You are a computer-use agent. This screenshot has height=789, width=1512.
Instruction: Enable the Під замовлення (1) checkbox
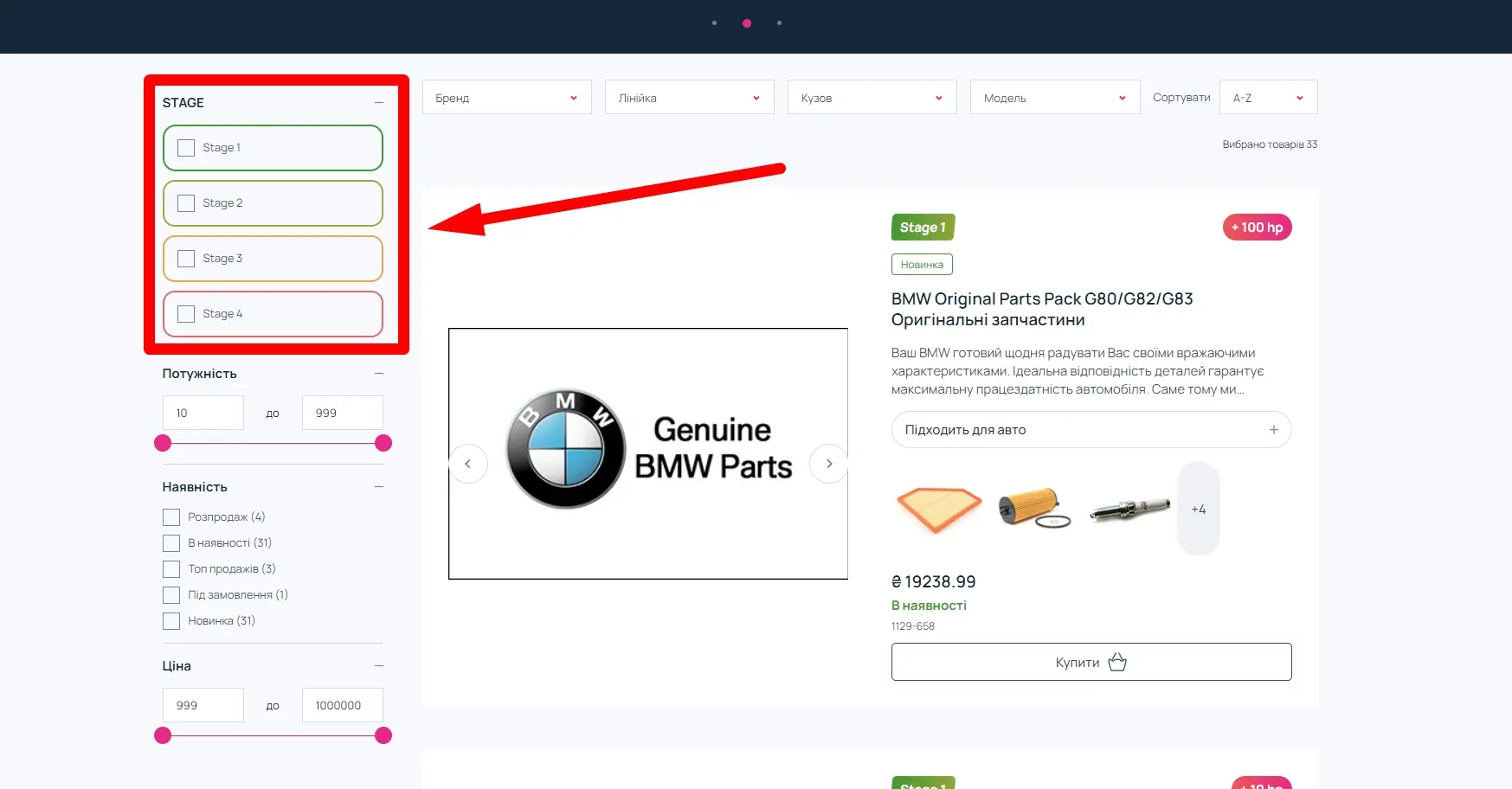[x=171, y=595]
